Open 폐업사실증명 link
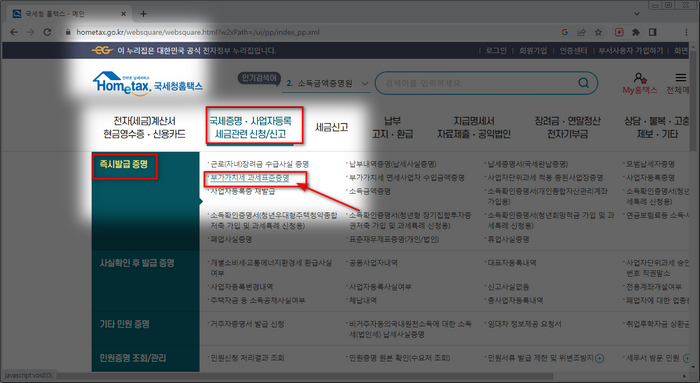 232,240
